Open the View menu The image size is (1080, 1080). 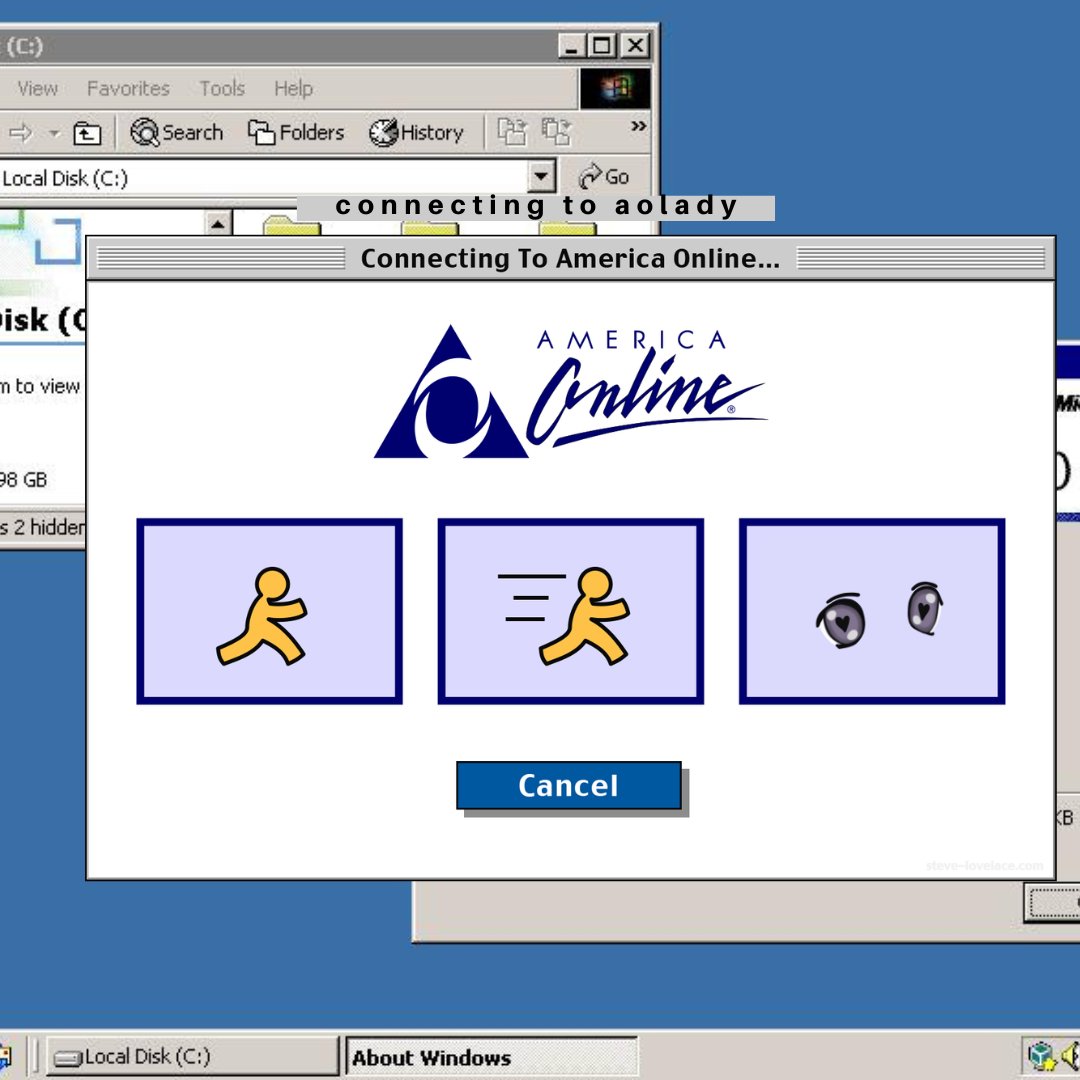[x=38, y=88]
